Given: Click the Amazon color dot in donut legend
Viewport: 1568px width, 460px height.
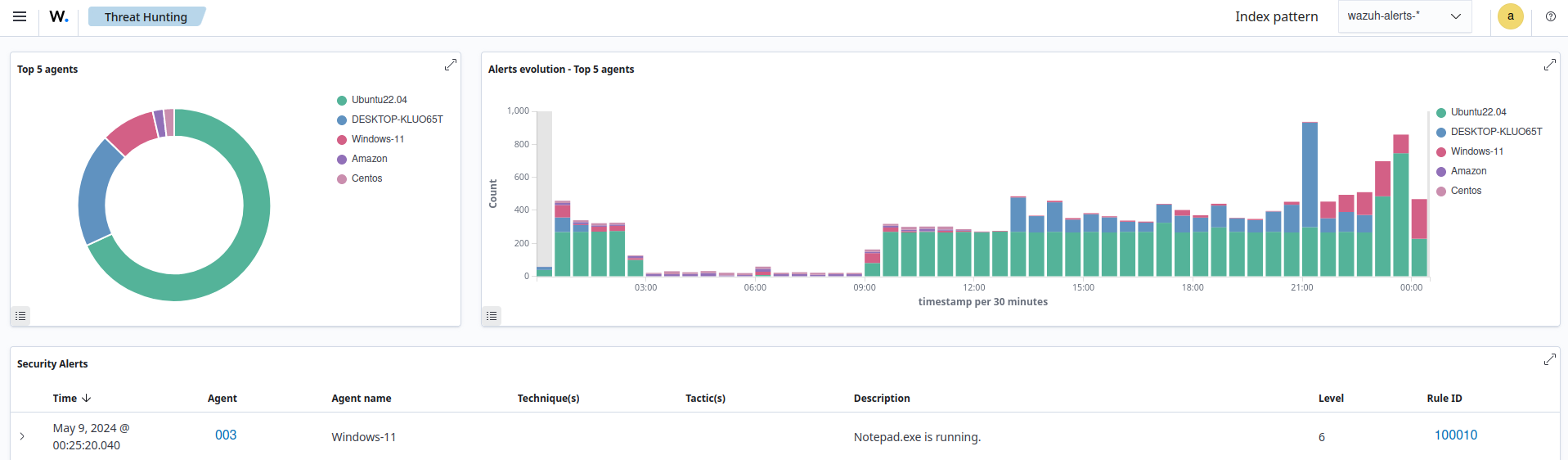Looking at the screenshot, I should tap(342, 160).
